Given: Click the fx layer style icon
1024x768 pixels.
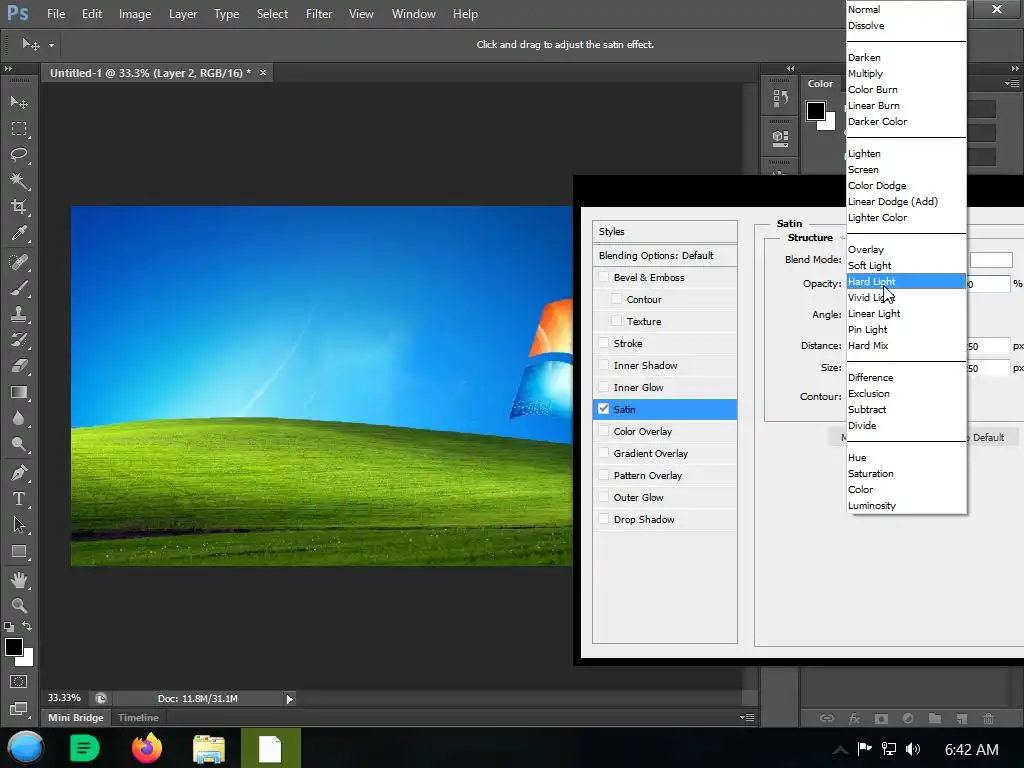Looking at the screenshot, I should pyautogui.click(x=854, y=718).
